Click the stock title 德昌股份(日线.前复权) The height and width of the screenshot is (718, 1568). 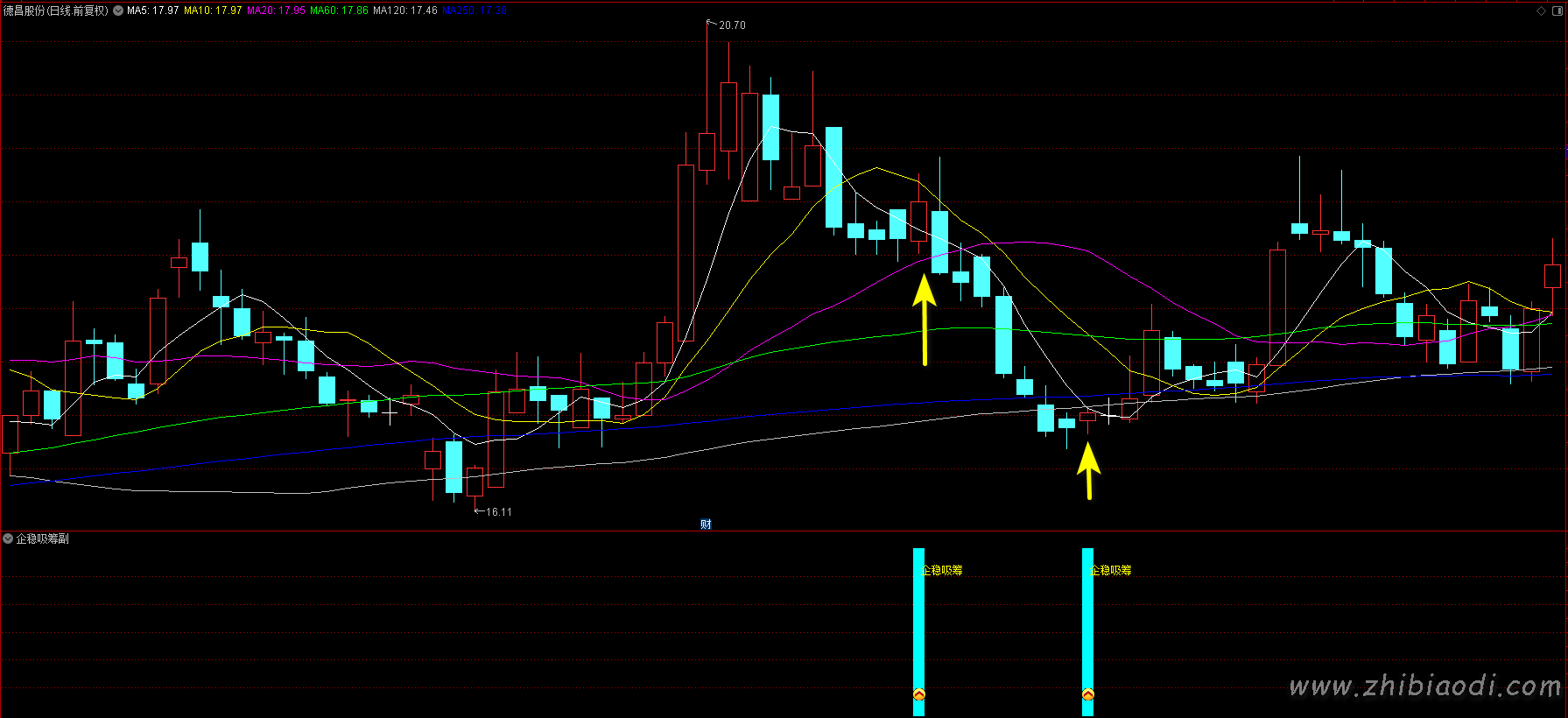pos(56,11)
